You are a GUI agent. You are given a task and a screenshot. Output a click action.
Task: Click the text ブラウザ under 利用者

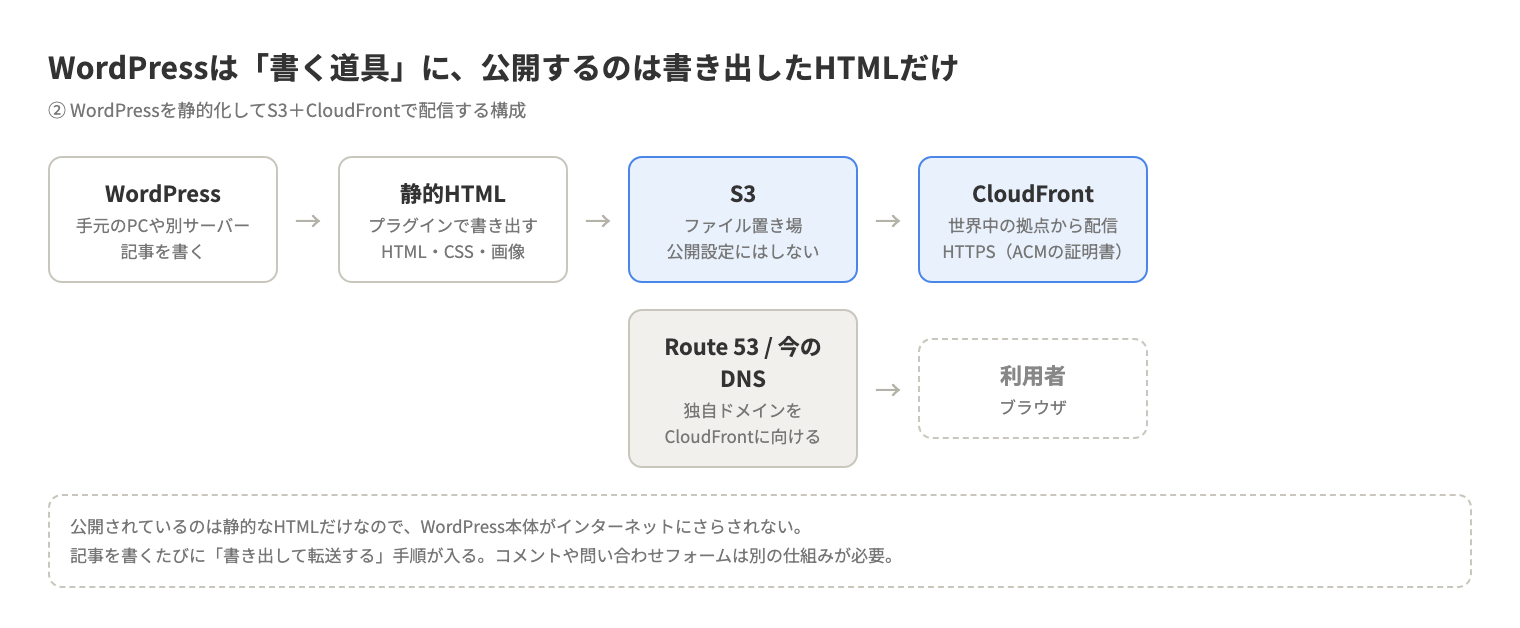point(1033,408)
